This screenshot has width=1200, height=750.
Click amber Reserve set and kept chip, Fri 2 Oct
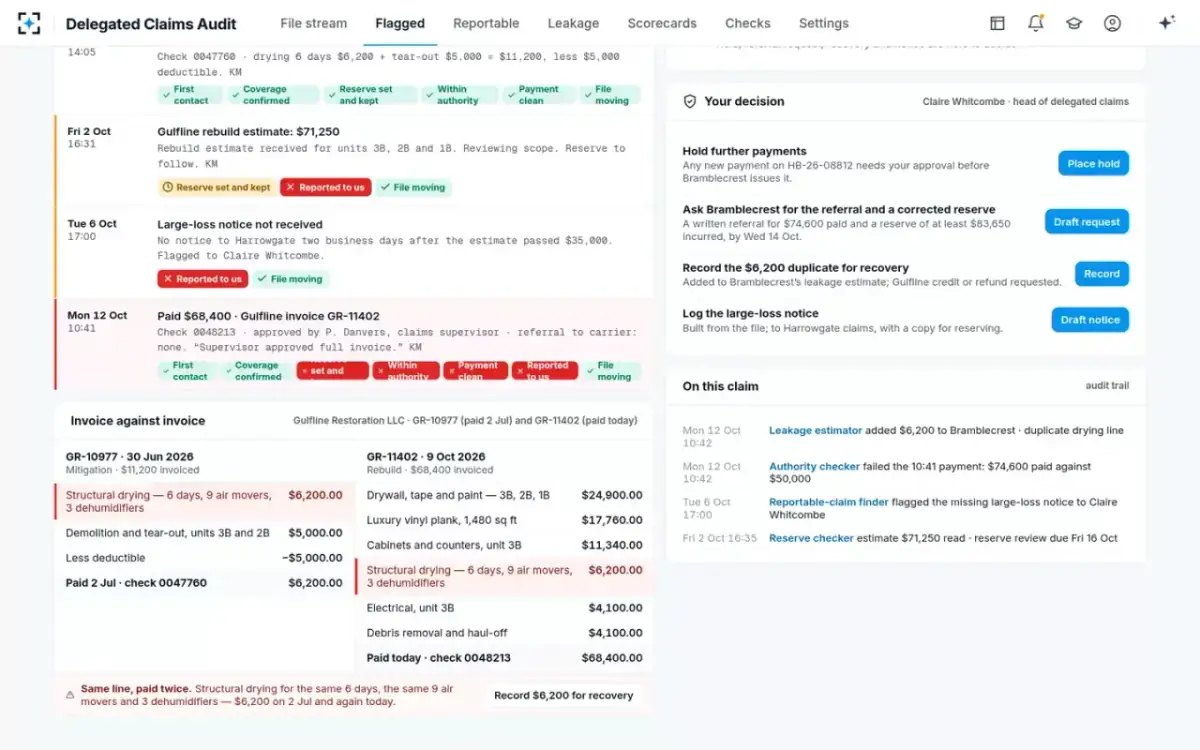pyautogui.click(x=216, y=187)
